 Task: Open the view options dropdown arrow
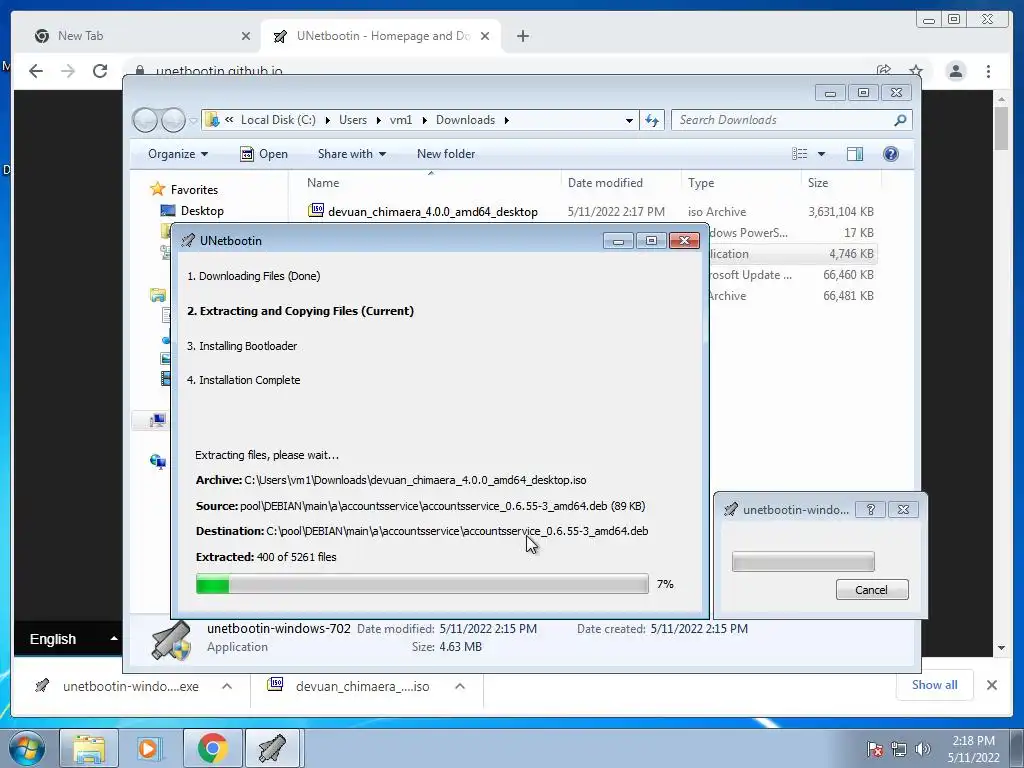[x=821, y=154]
